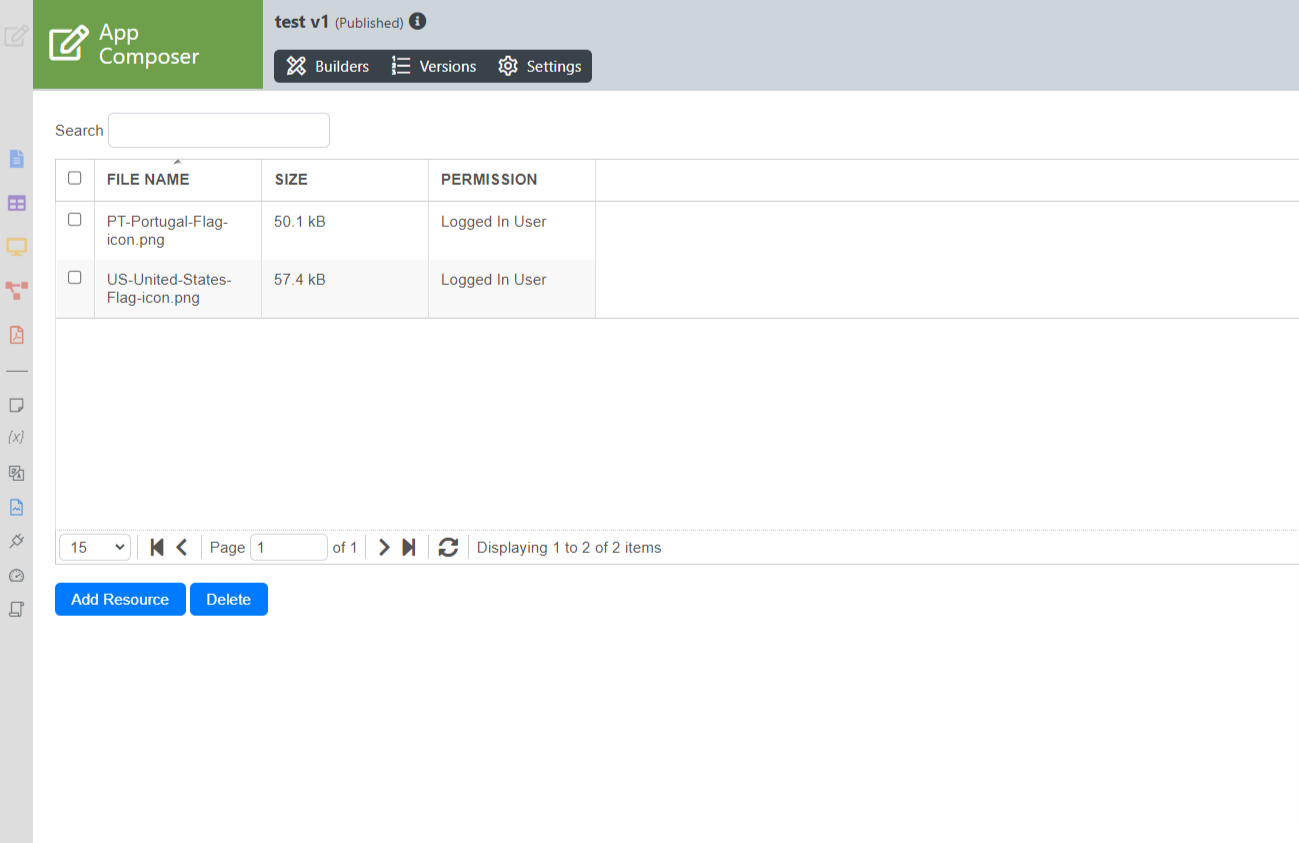This screenshot has width=1299, height=843.
Task: Click Logged In User in the PT-Portugal row
Action: [494, 222]
